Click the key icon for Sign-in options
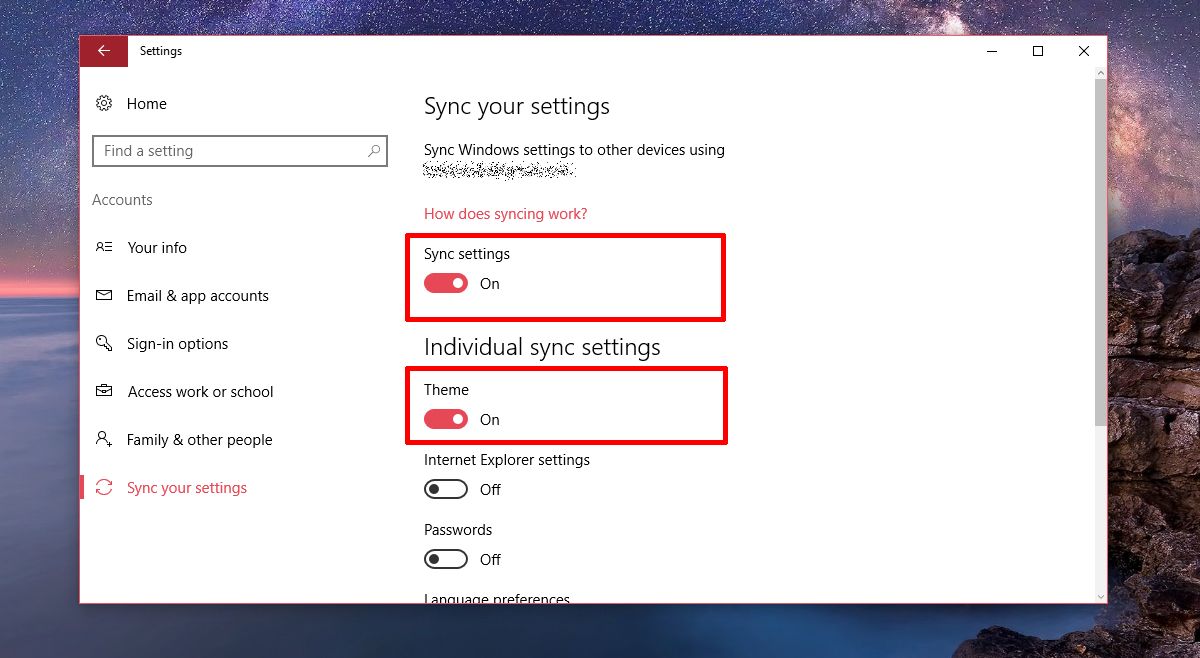Screen dimensions: 1200x658 coord(104,343)
